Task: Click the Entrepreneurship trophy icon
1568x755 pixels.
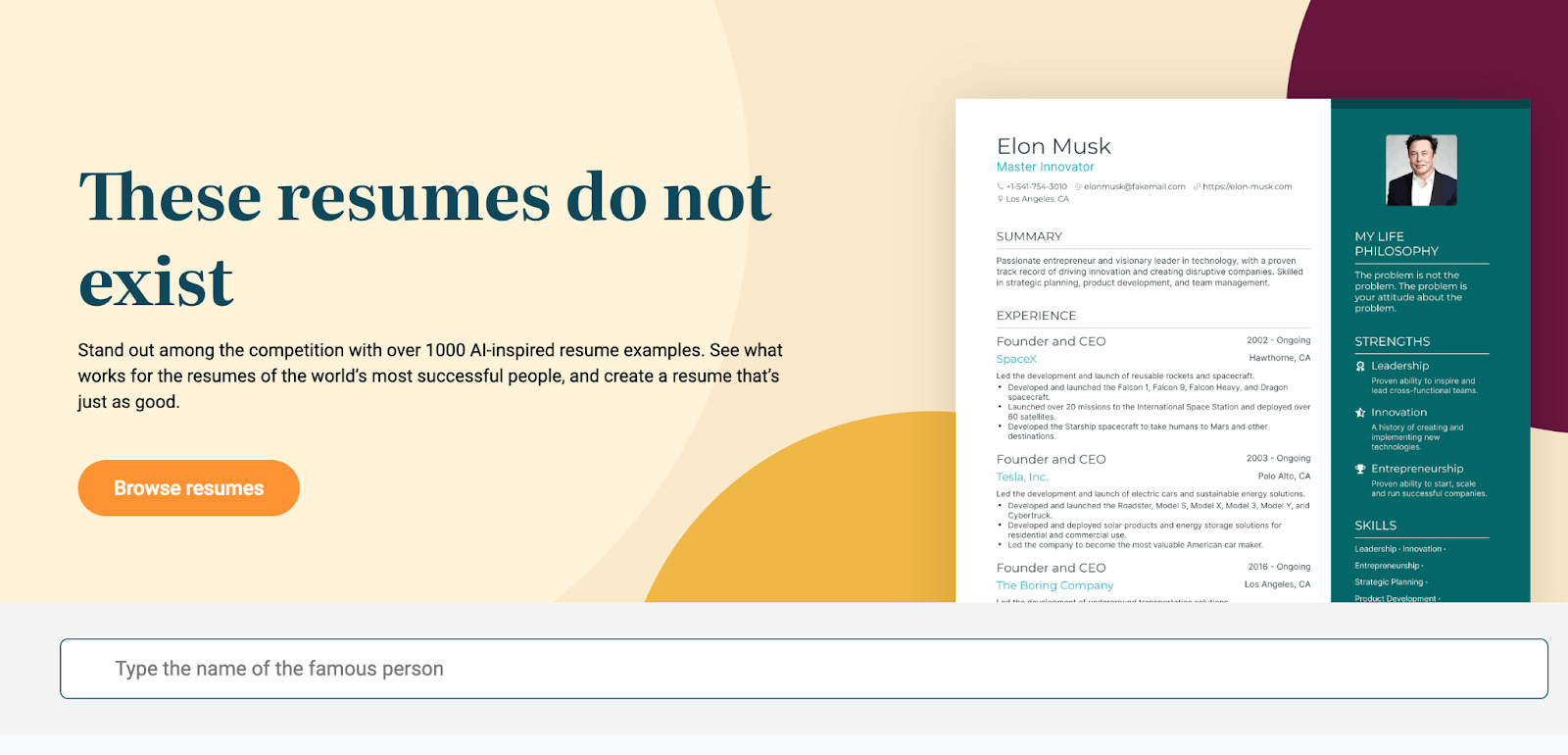Action: [1360, 469]
